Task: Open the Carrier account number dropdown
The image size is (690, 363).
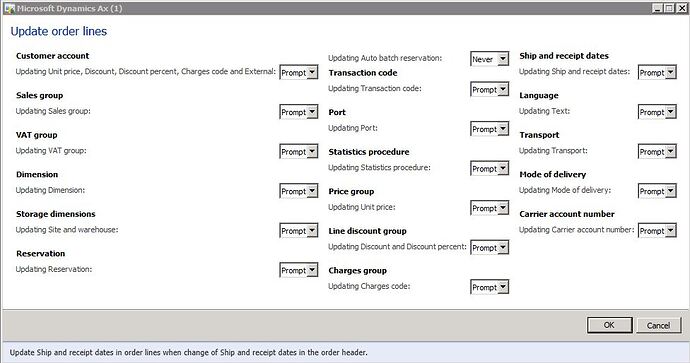Action: click(657, 231)
